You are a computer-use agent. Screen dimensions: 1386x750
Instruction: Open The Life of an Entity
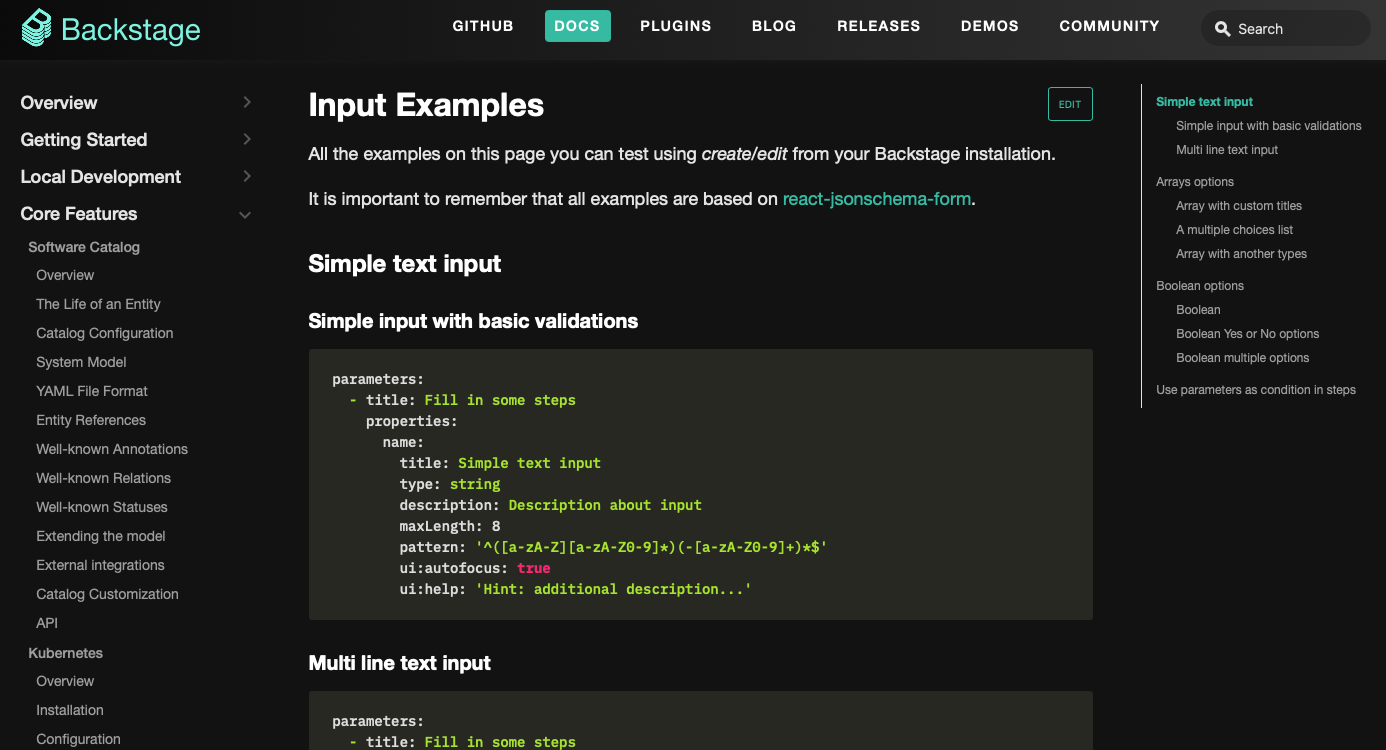pyautogui.click(x=98, y=304)
